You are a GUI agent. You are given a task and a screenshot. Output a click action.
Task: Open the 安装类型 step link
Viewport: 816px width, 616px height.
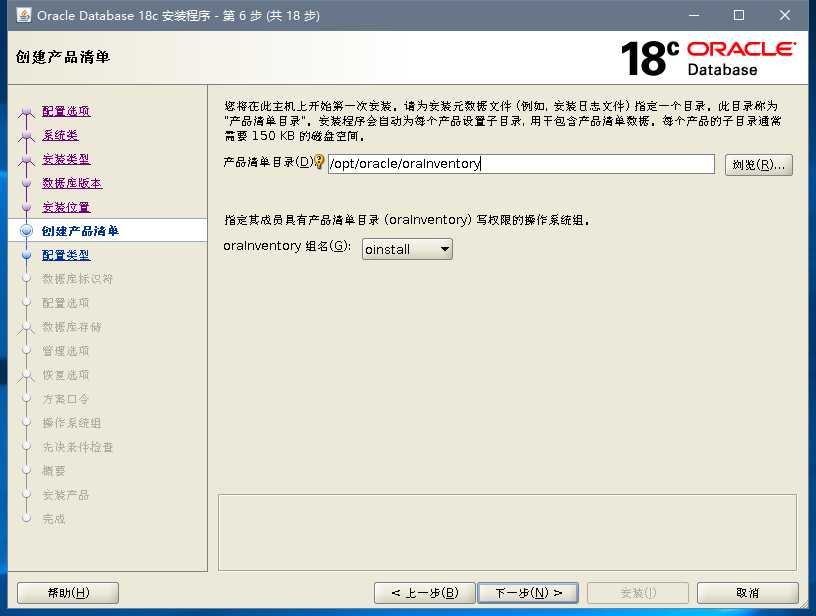(66, 159)
